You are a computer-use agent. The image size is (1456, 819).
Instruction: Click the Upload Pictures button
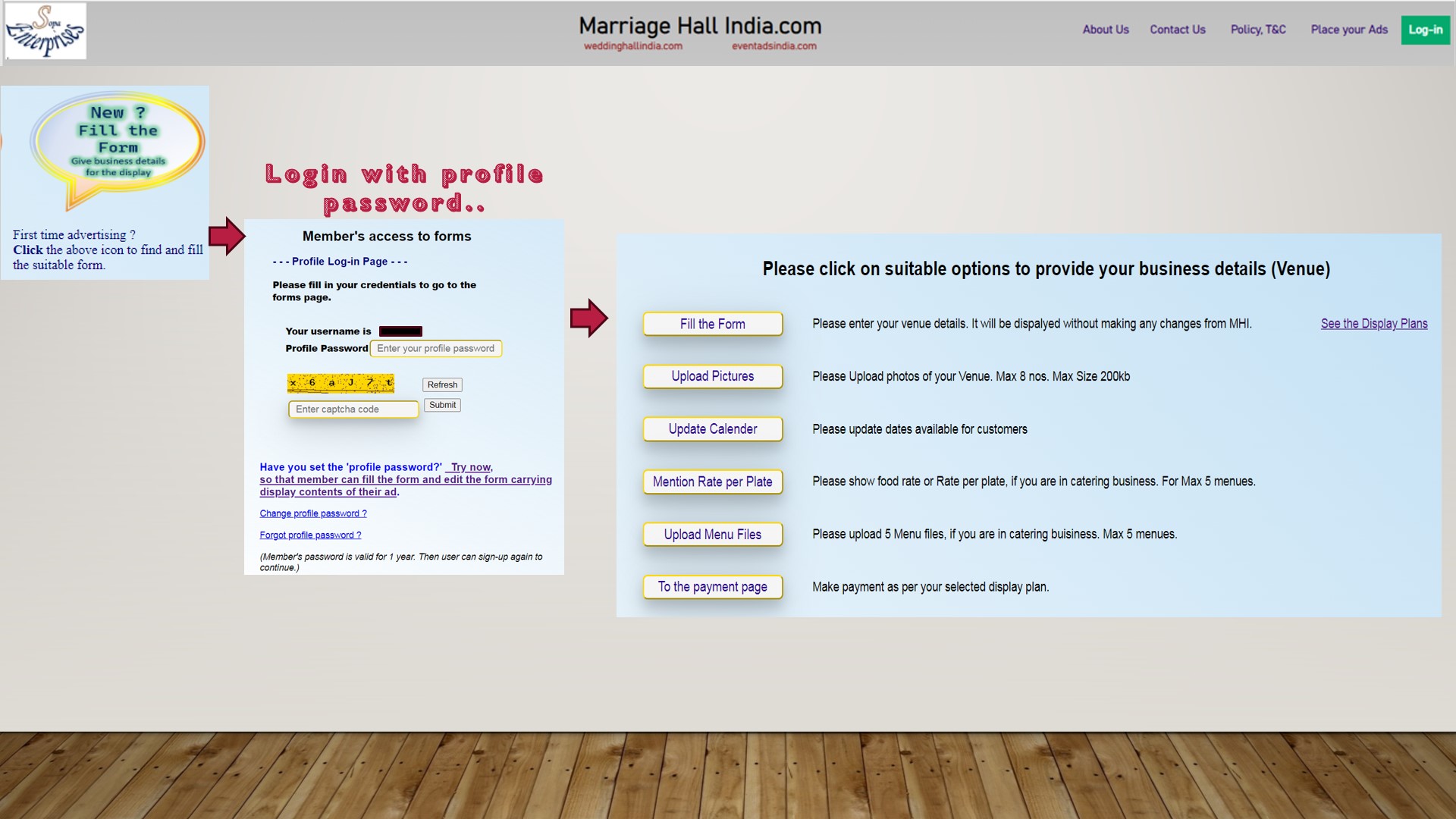tap(712, 376)
